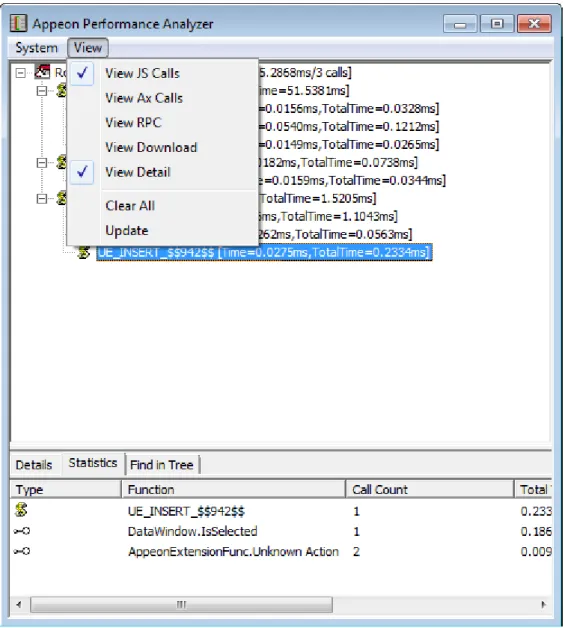This screenshot has height=628, width=565.
Task: Sort by the Function column header
Action: coord(233,489)
